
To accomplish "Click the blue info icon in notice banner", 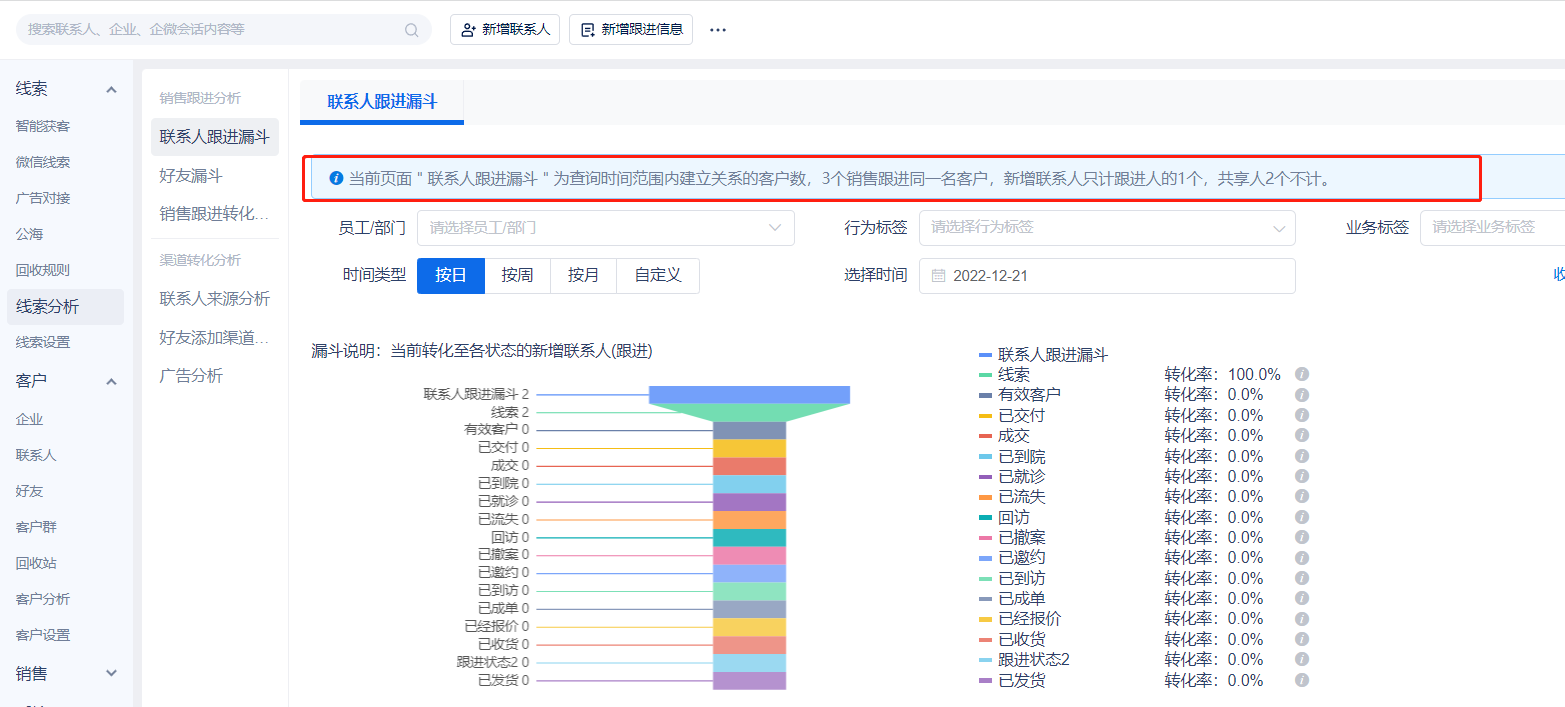I will click(x=336, y=179).
